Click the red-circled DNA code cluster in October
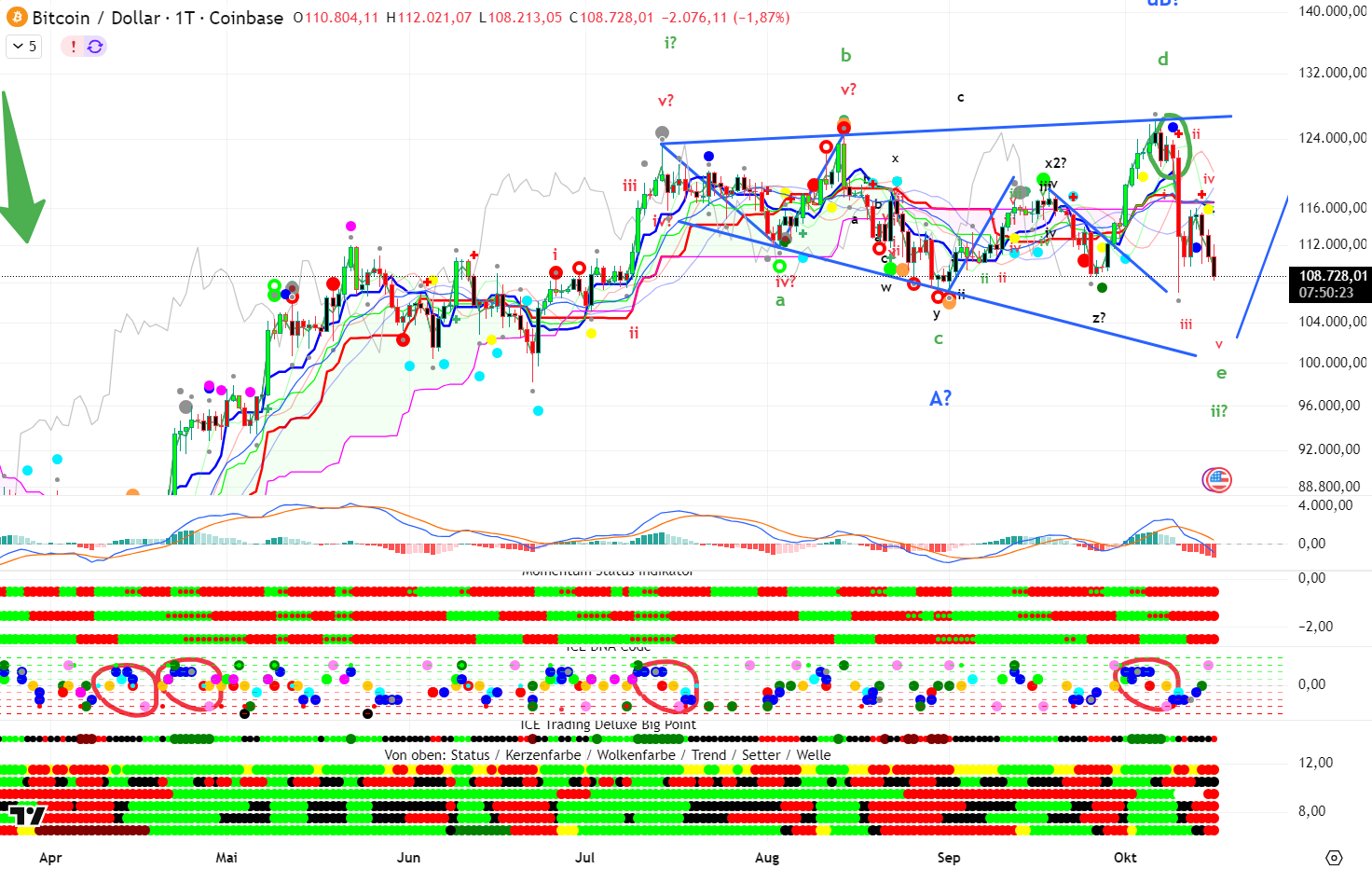This screenshot has width=1372, height=869. point(1148,684)
